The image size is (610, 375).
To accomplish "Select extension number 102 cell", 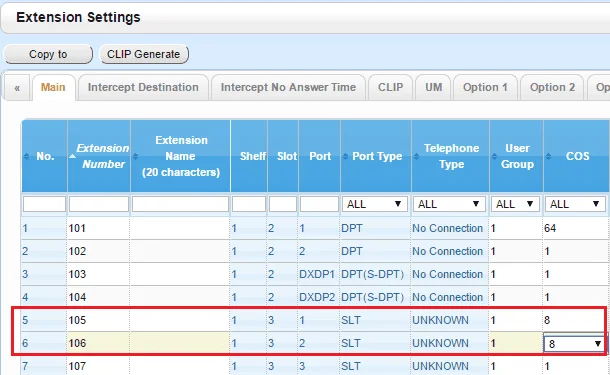I will 98,251.
